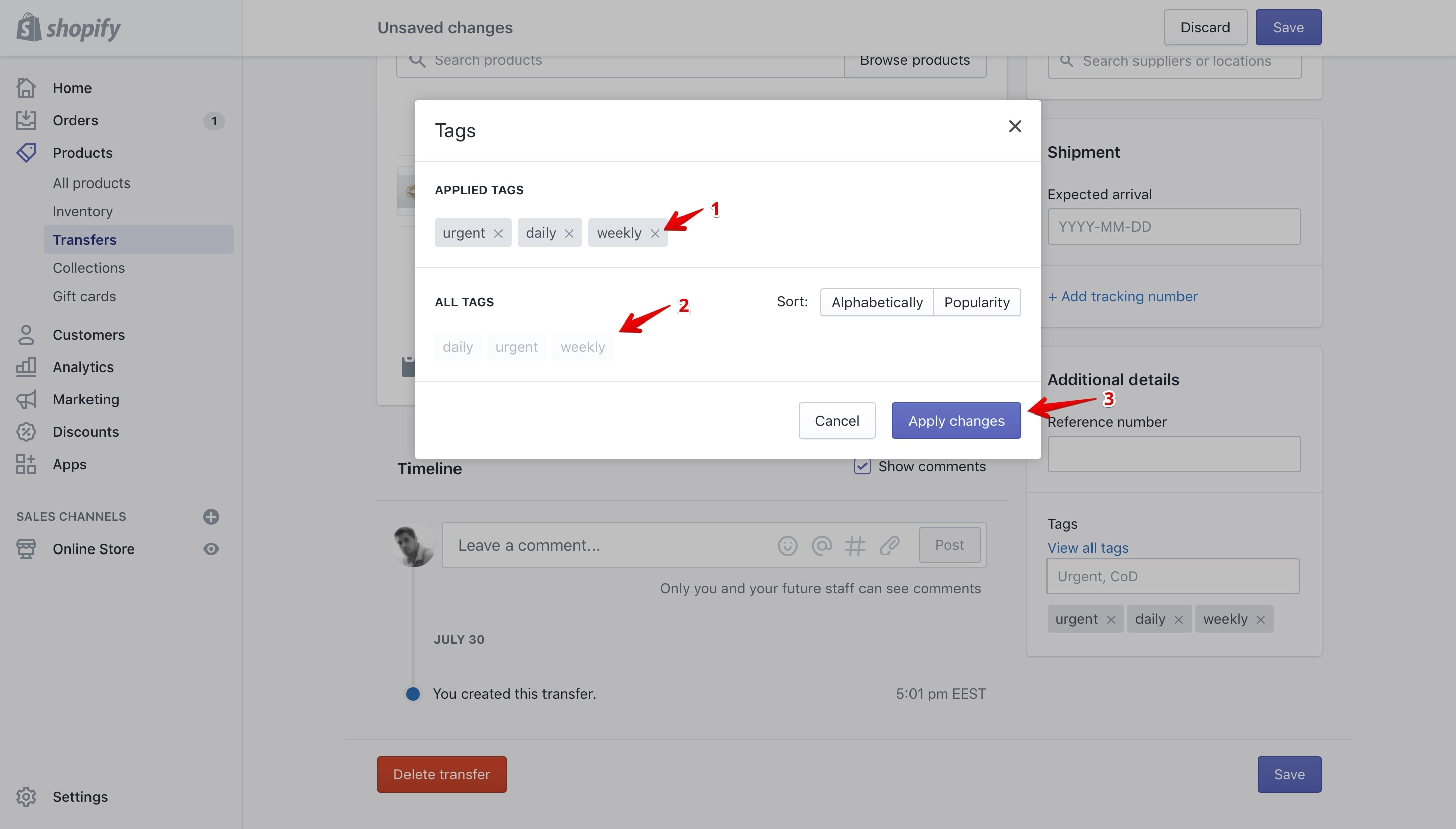Remove the daily tag in the Tags dialog
This screenshot has width=1456, height=829.
[x=569, y=234]
